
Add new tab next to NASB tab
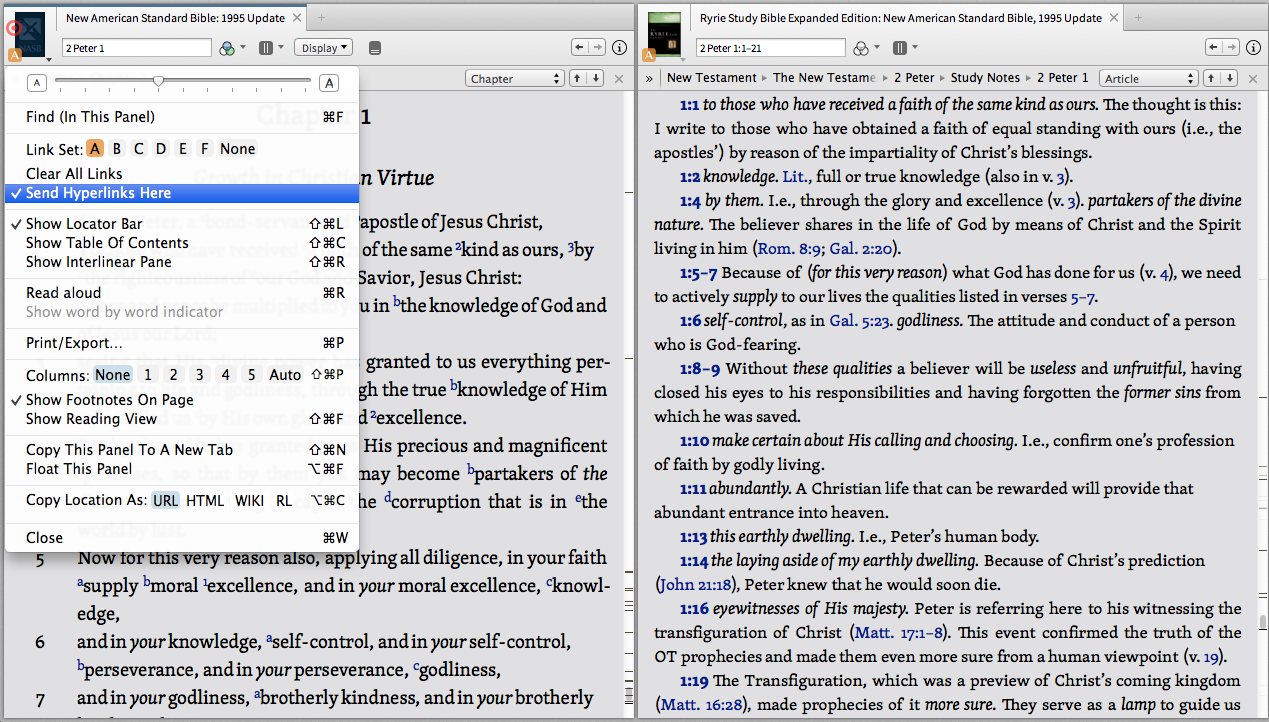click(x=321, y=18)
